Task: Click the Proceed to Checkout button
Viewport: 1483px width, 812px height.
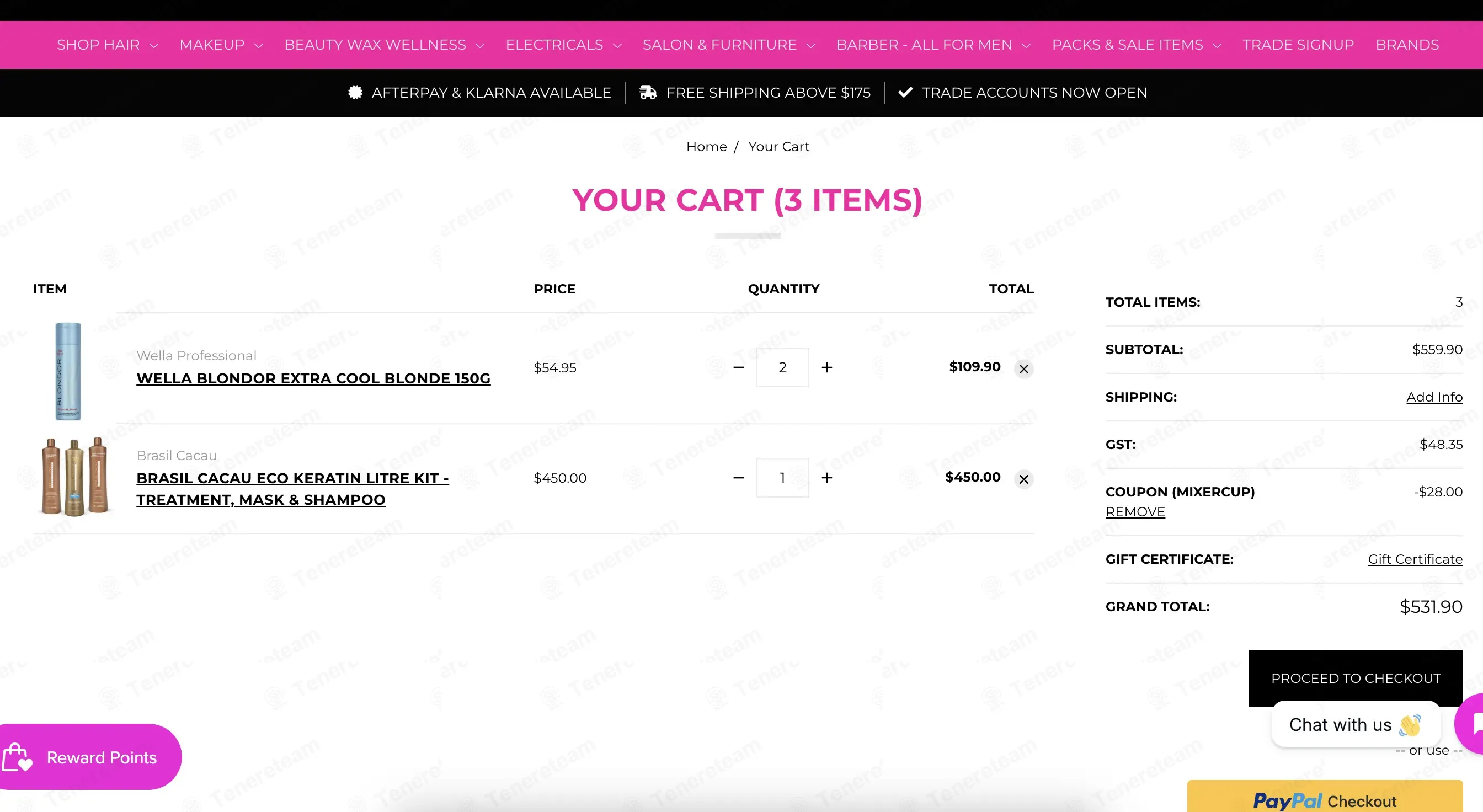Action: point(1355,678)
